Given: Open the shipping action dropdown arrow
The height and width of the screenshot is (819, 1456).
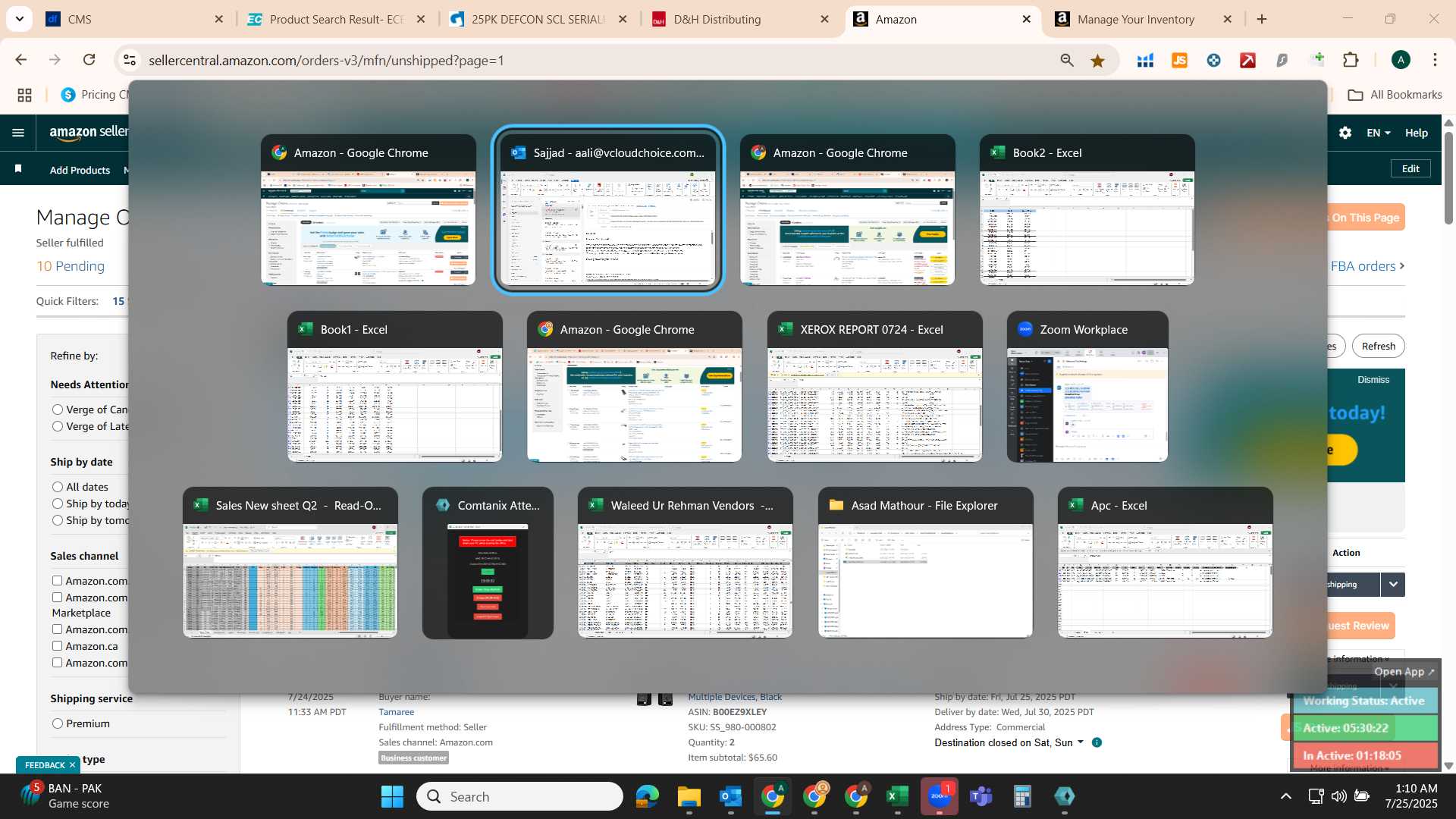Looking at the screenshot, I should tap(1392, 585).
